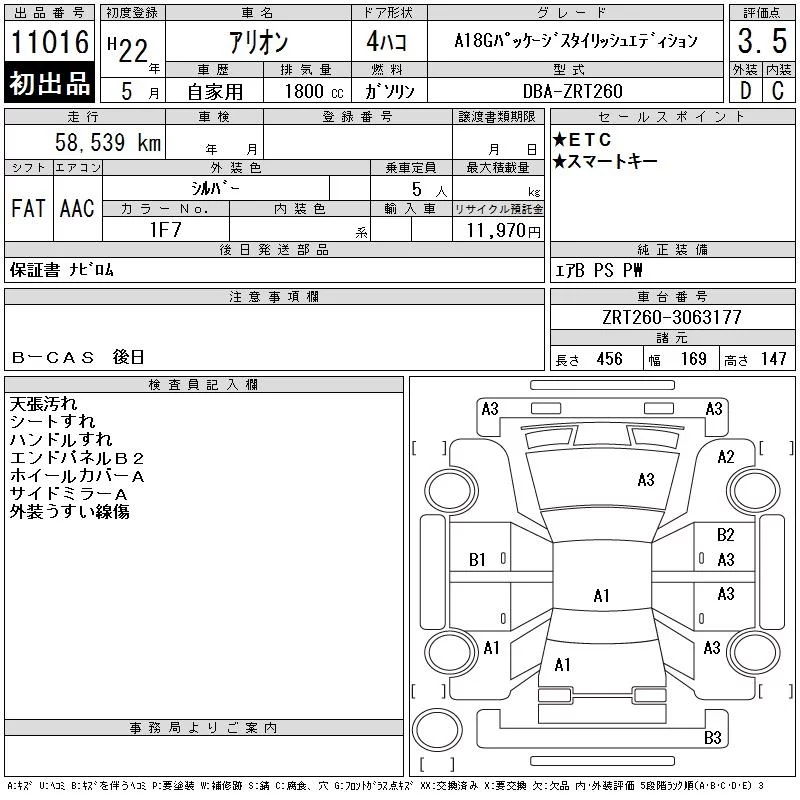Click the exterior grade D cell
The width and height of the screenshot is (800, 800).
pyautogui.click(x=745, y=90)
